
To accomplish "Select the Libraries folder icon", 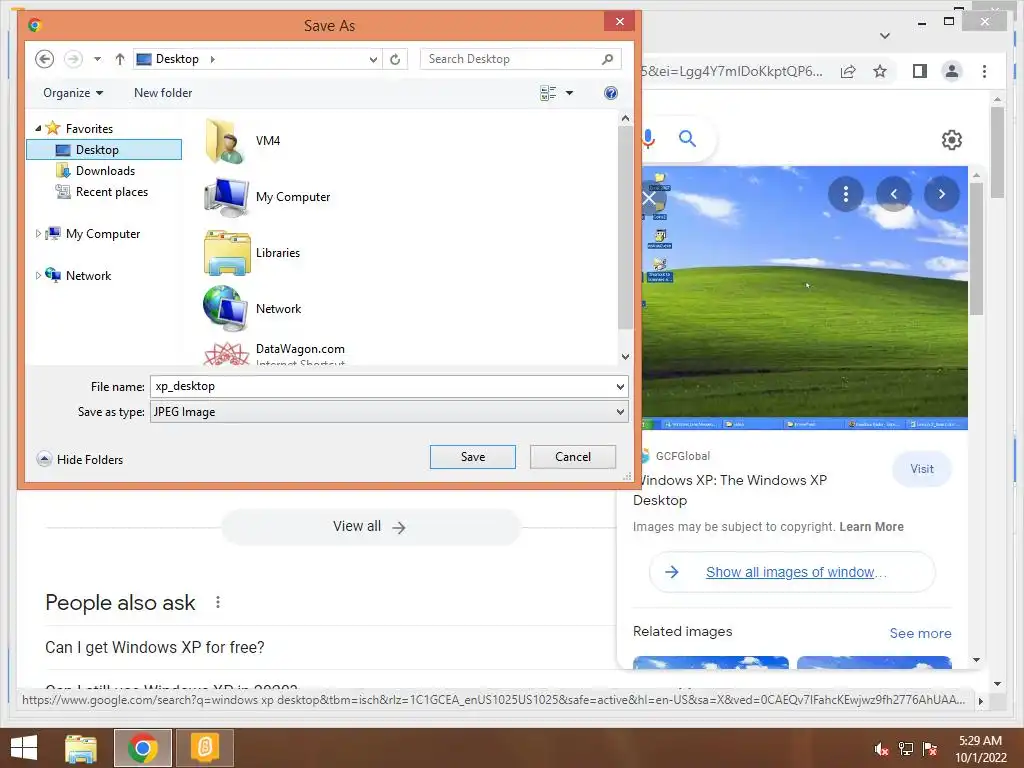I will tap(227, 253).
